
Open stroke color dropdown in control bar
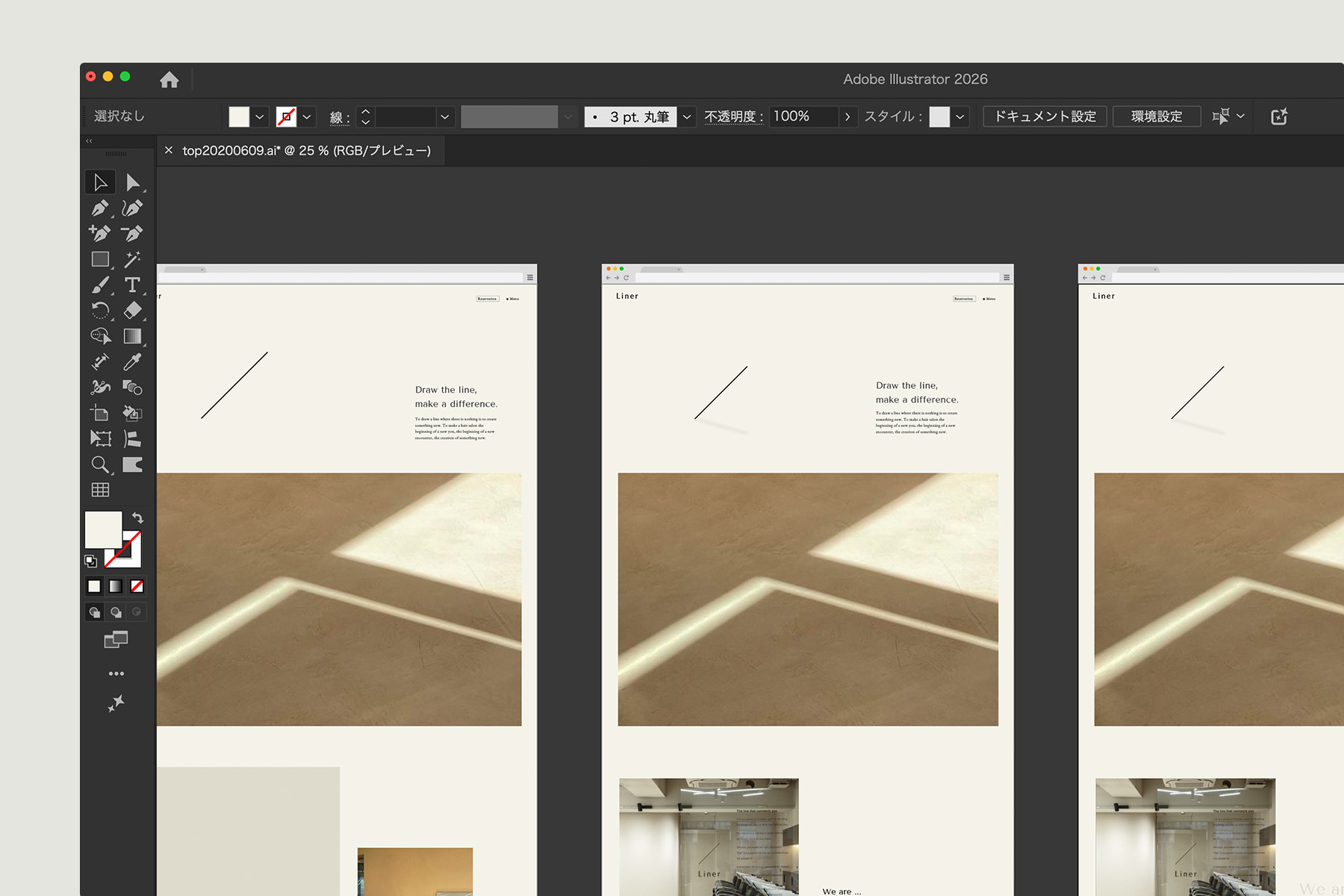pyautogui.click(x=307, y=116)
